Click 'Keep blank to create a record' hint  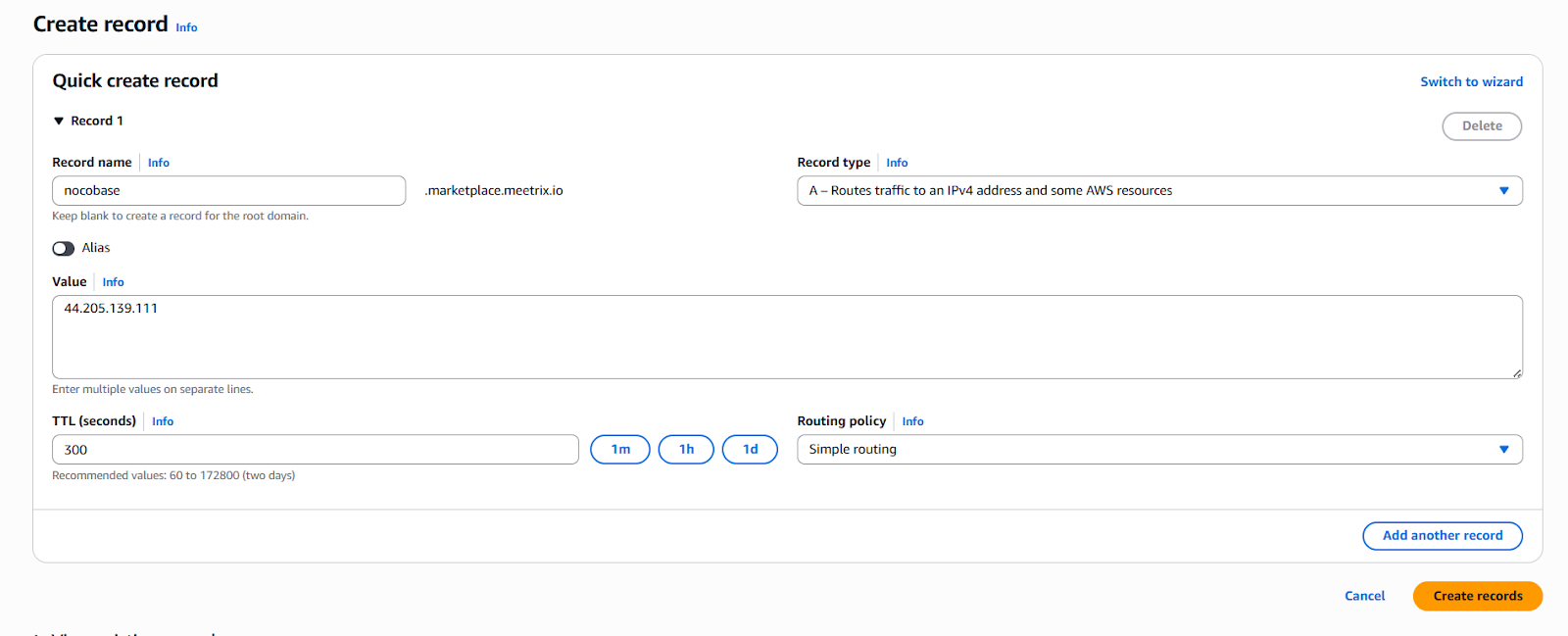180,217
